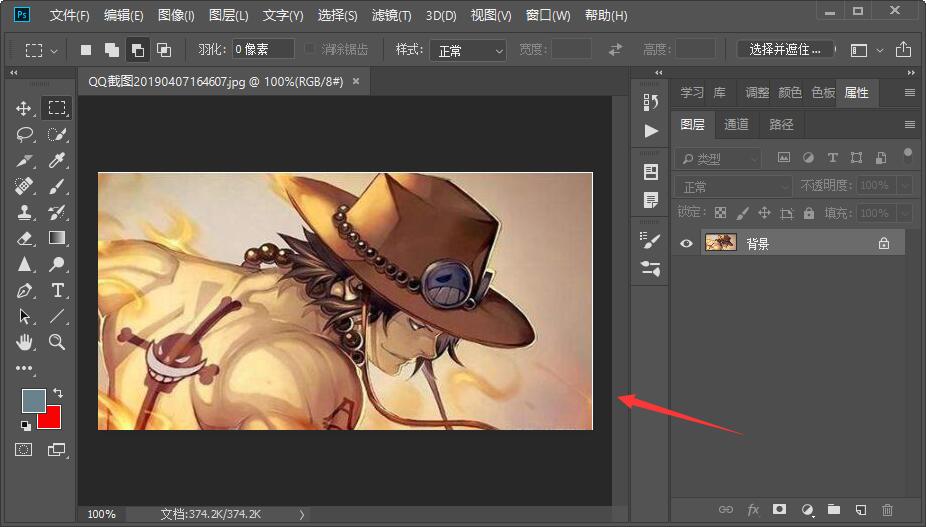Select the Horizontal Type tool
926x527 pixels.
point(57,290)
